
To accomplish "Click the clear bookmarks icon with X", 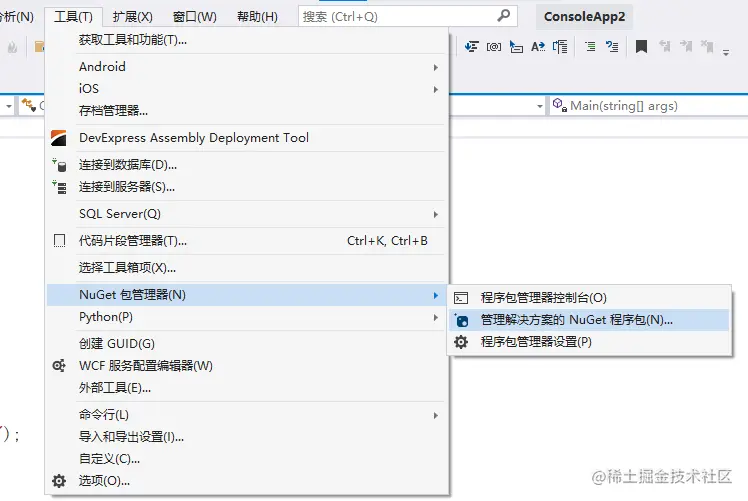I will [707, 46].
